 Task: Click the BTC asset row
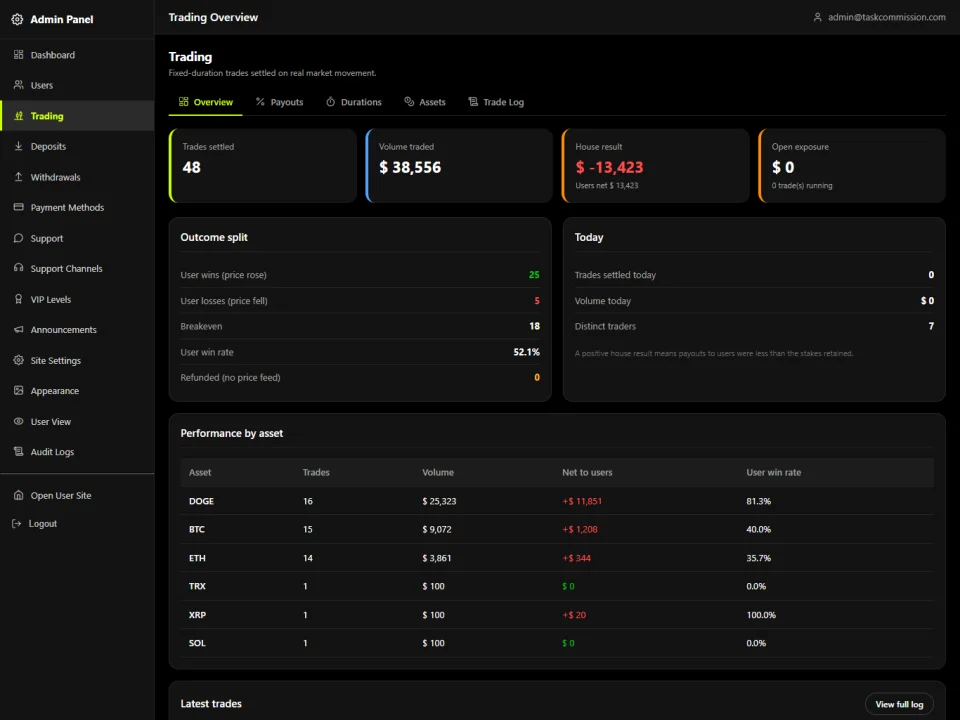[x=557, y=529]
